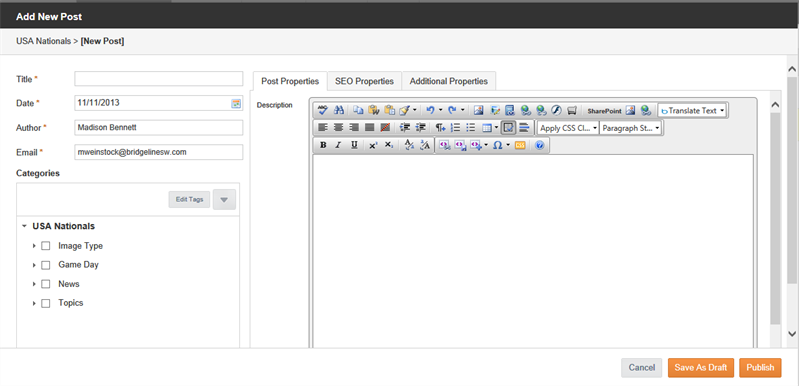799x386 pixels.
Task: Open editor help icon
Action: click(540, 145)
